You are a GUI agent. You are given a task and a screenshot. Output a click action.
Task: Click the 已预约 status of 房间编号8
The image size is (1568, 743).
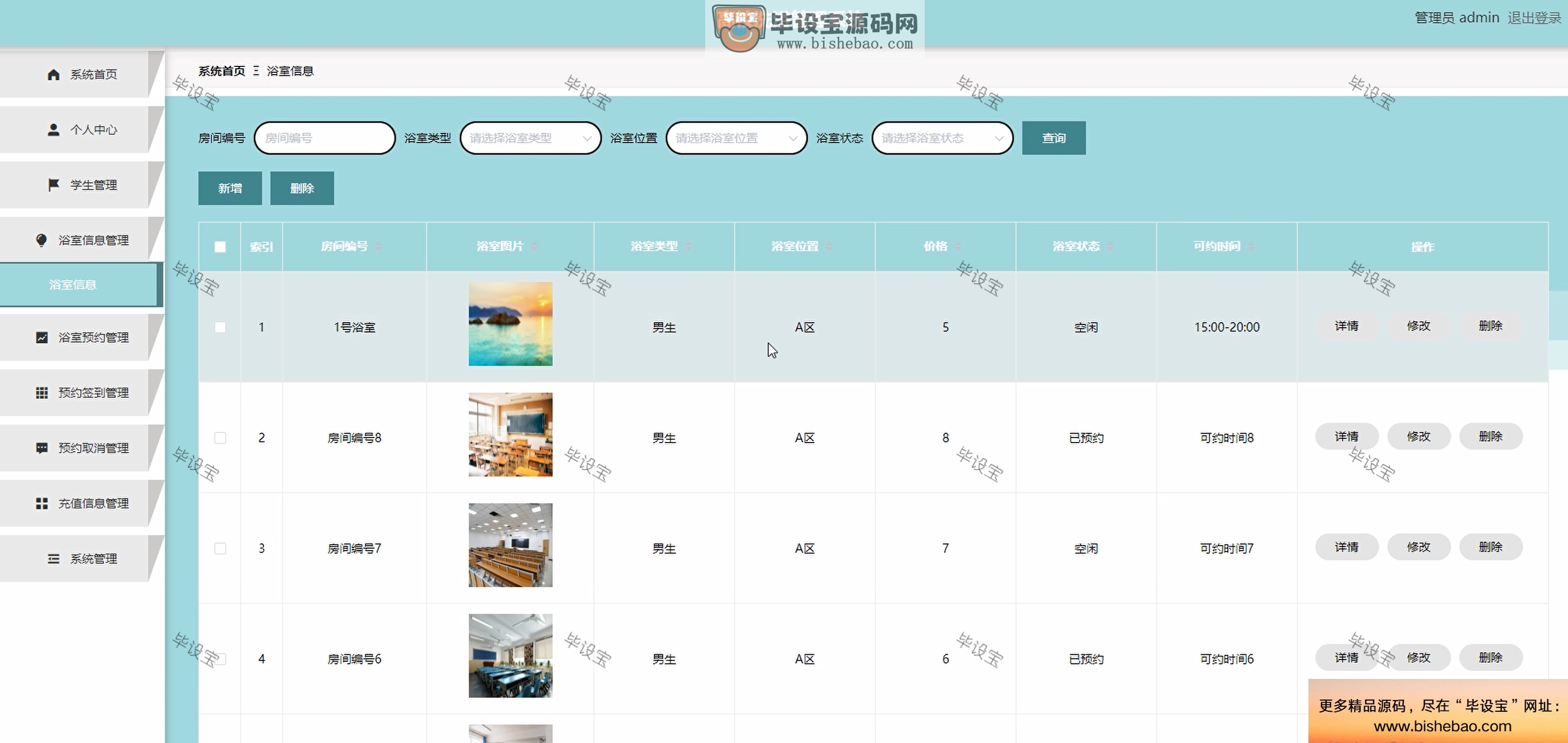click(x=1086, y=438)
